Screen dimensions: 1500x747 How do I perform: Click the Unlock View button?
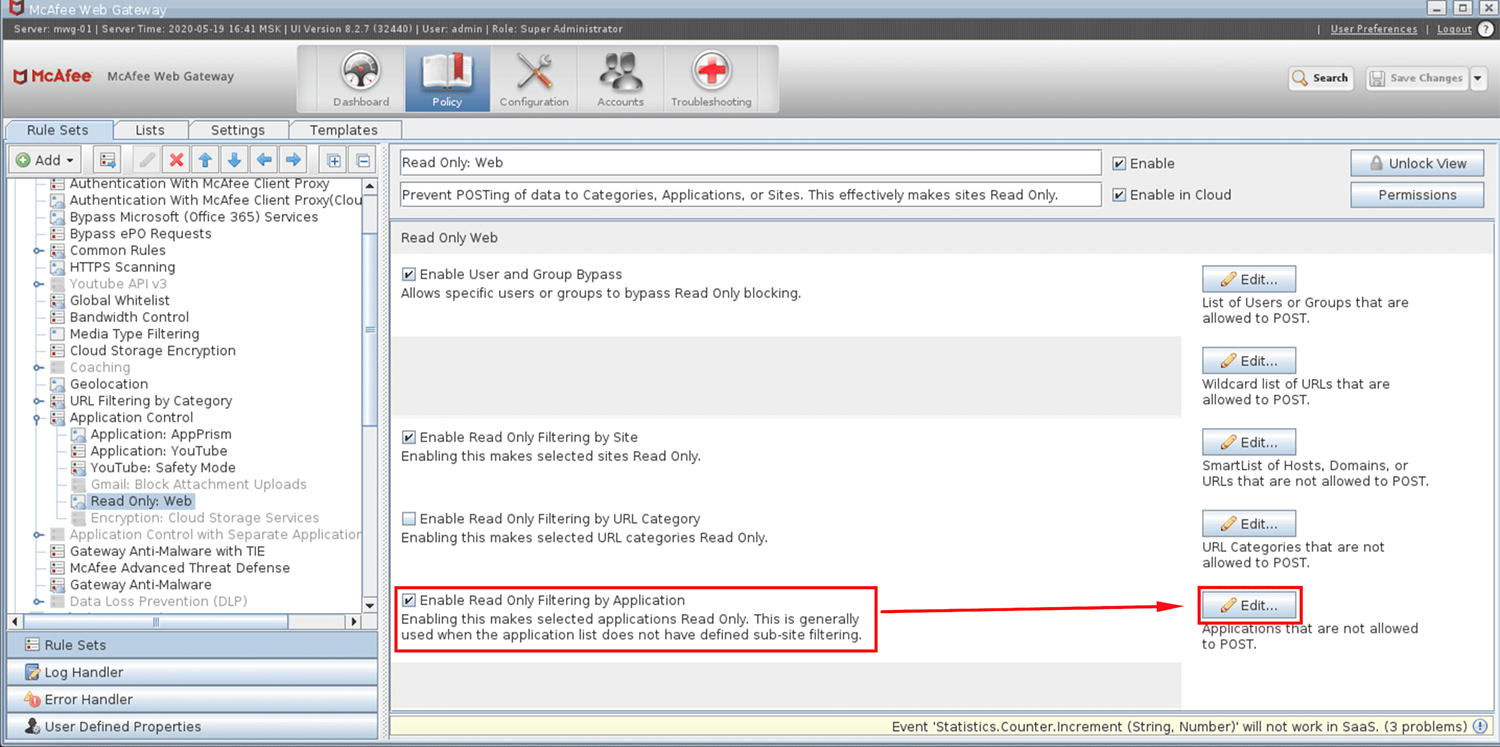pyautogui.click(x=1417, y=163)
